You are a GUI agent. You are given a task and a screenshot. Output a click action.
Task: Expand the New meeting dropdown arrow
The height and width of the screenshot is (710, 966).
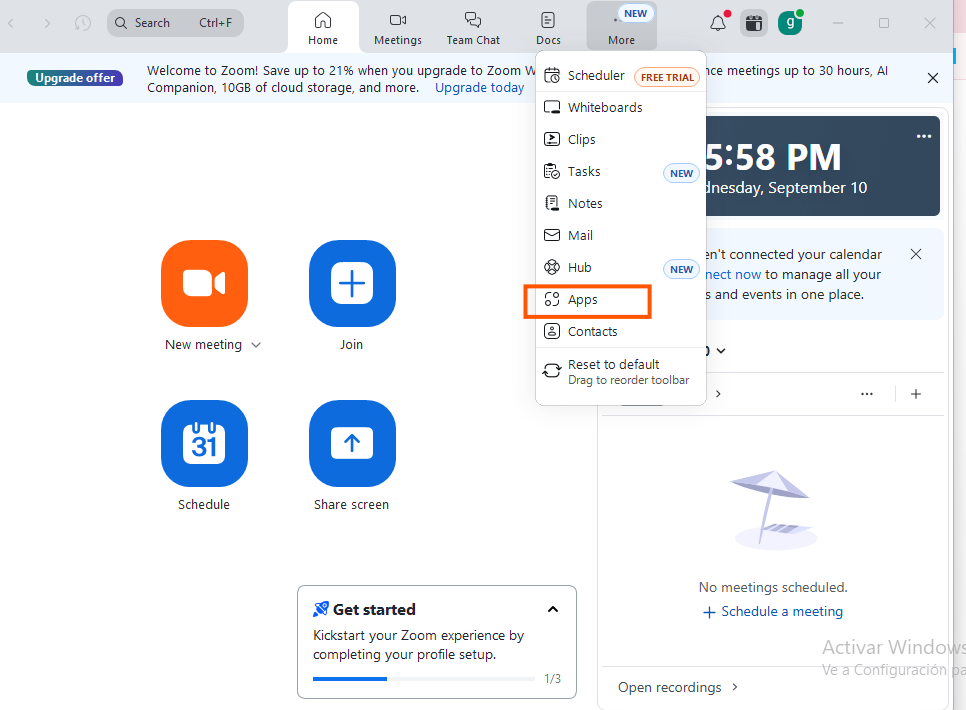(256, 345)
